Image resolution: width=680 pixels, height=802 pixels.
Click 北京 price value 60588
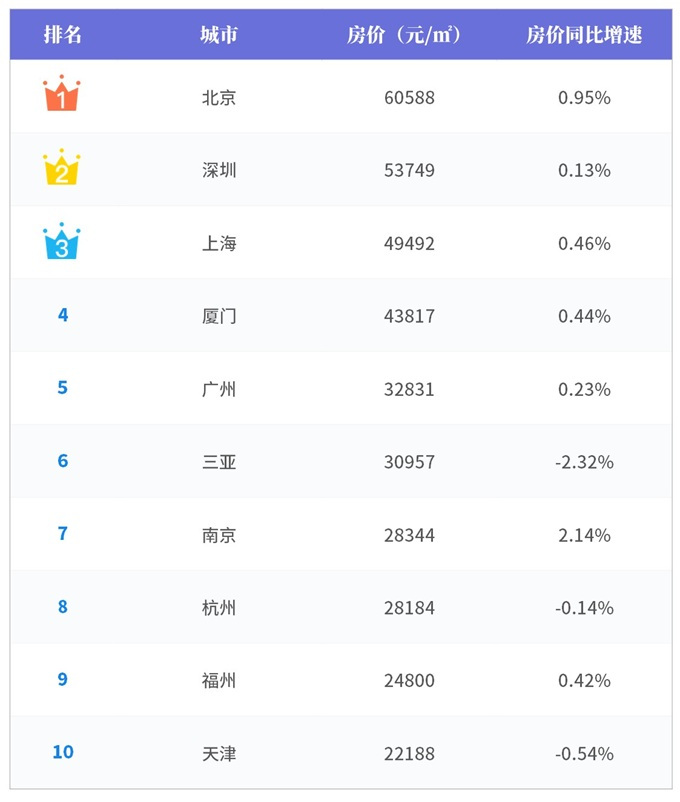tap(409, 98)
